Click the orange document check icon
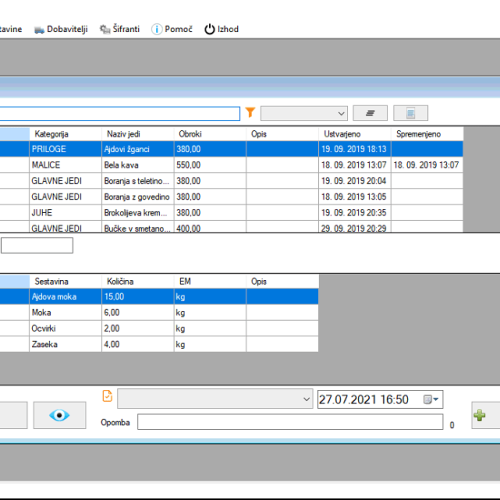 coord(107,396)
